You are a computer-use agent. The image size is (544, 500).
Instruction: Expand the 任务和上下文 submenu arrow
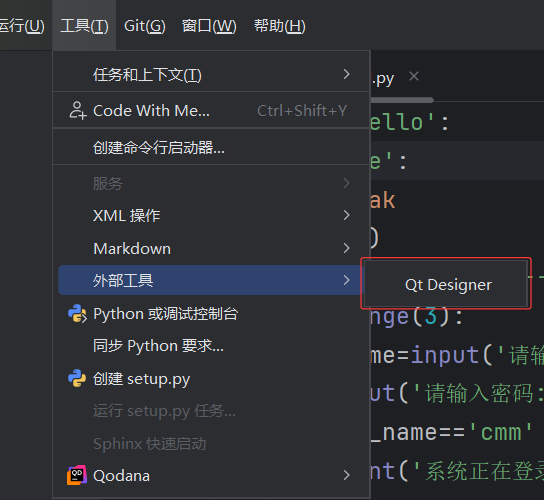346,74
